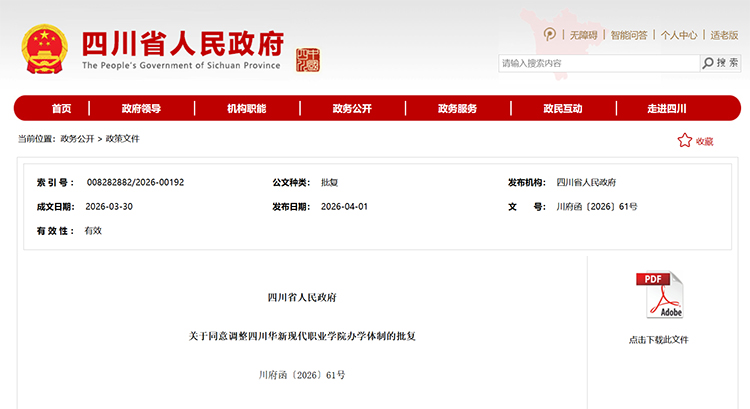Screen dimensions: 750x409
Task: Click the magnifier search icon
Action: (708, 63)
